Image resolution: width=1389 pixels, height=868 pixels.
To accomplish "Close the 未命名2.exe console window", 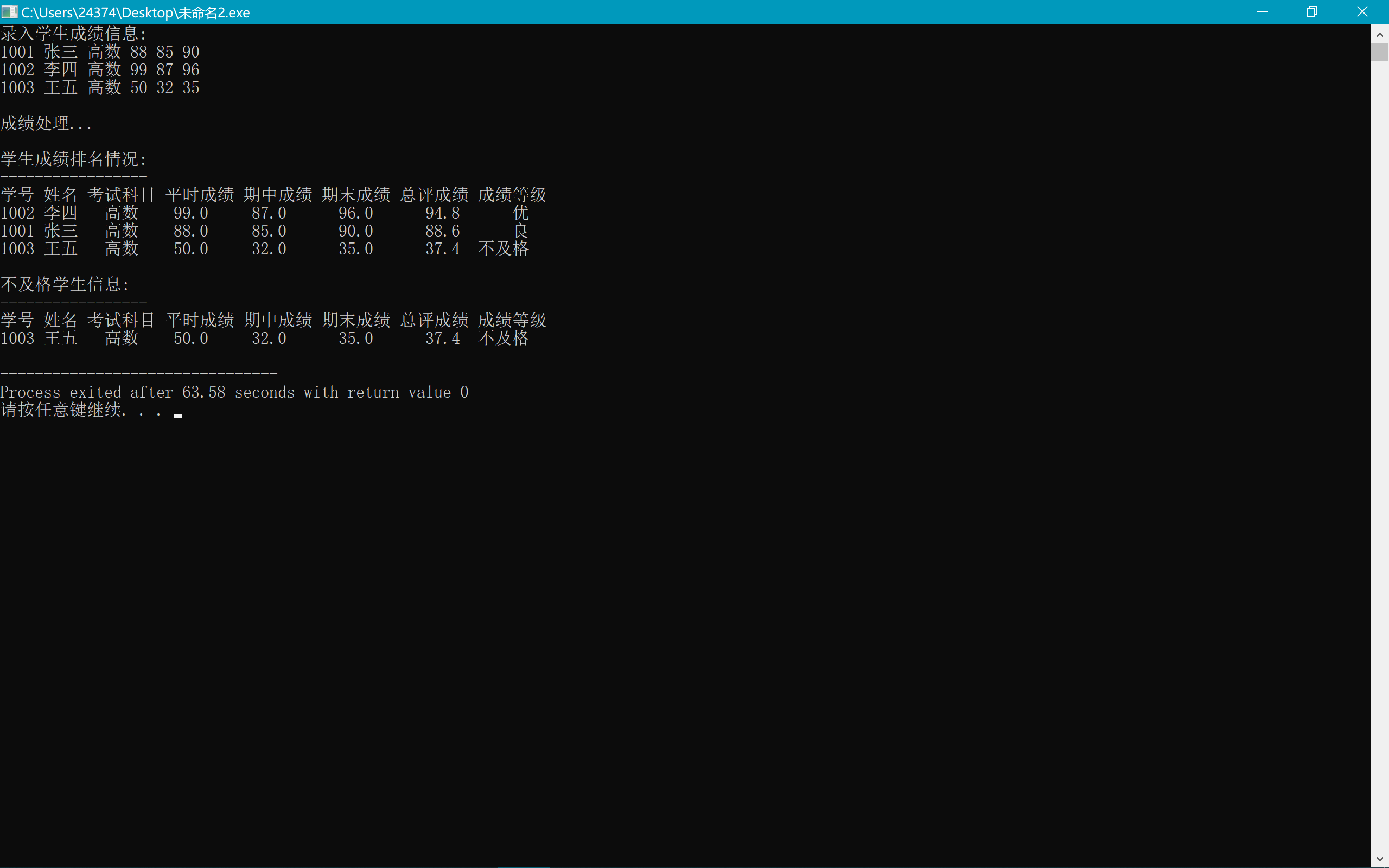I will tap(1362, 11).
